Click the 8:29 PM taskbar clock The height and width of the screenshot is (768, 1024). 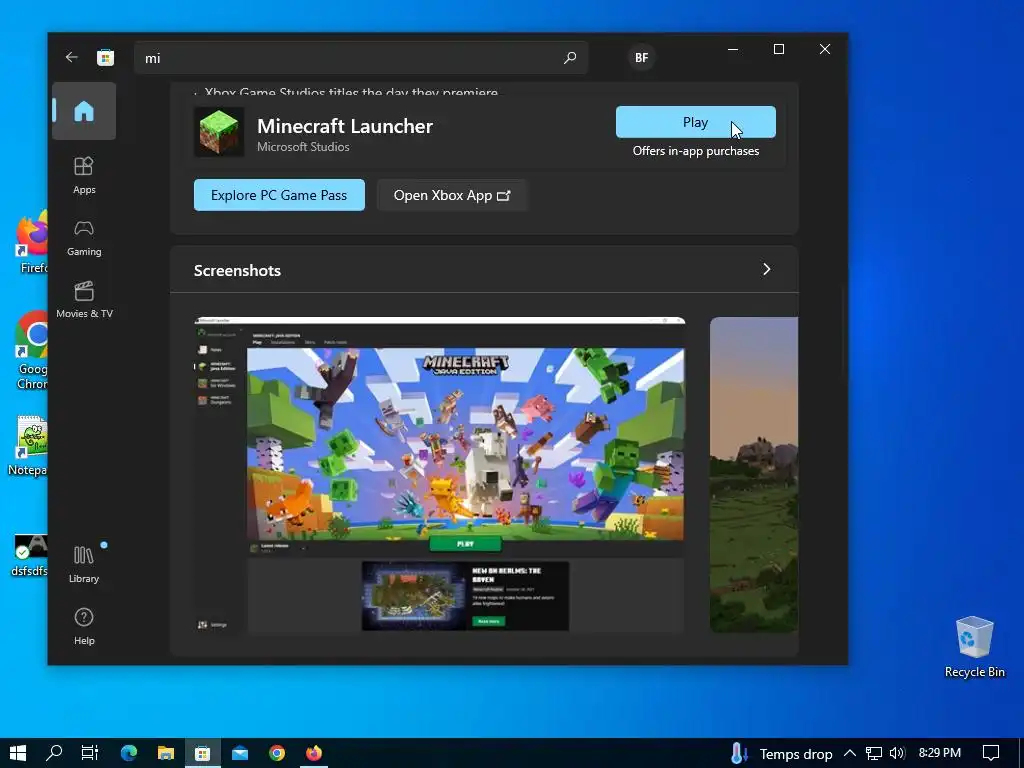(x=940, y=753)
